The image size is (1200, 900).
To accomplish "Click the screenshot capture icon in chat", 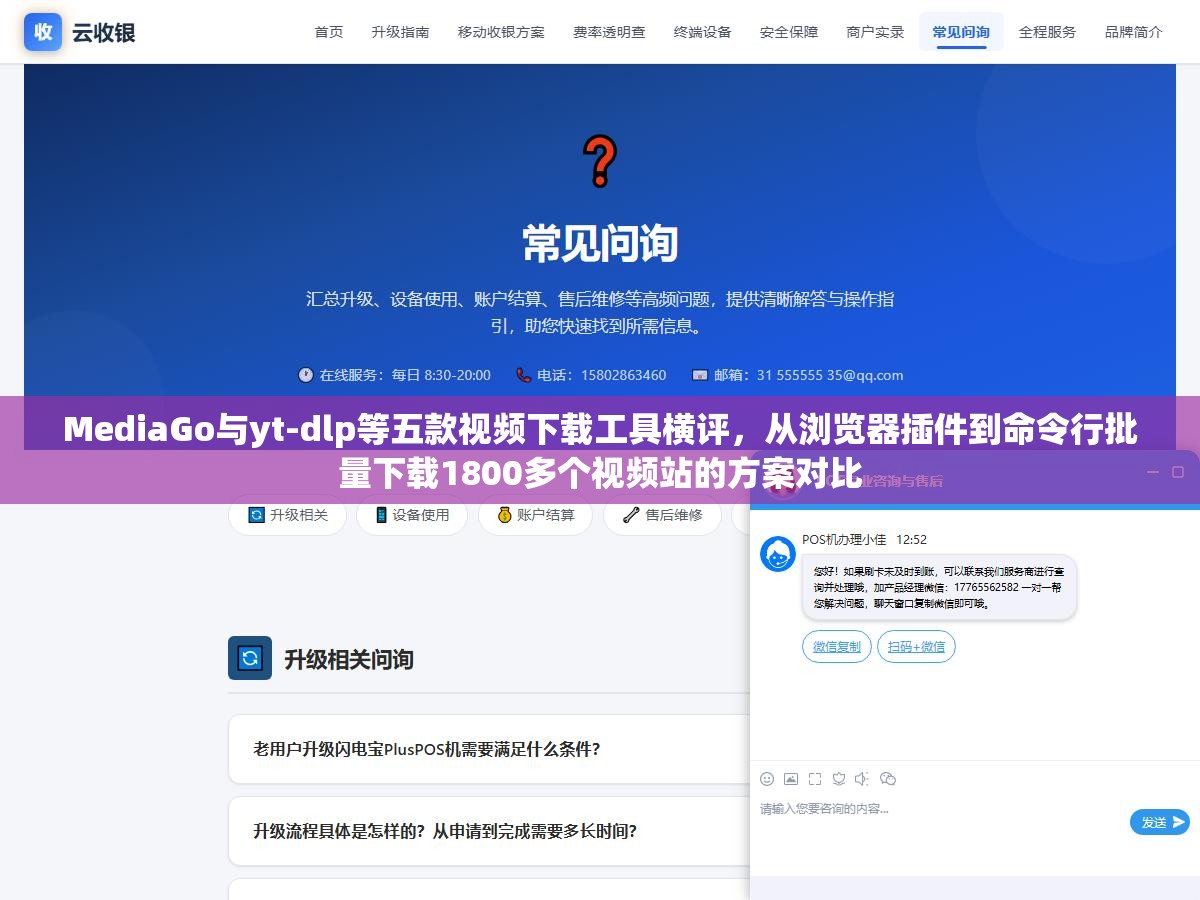I will point(815,779).
